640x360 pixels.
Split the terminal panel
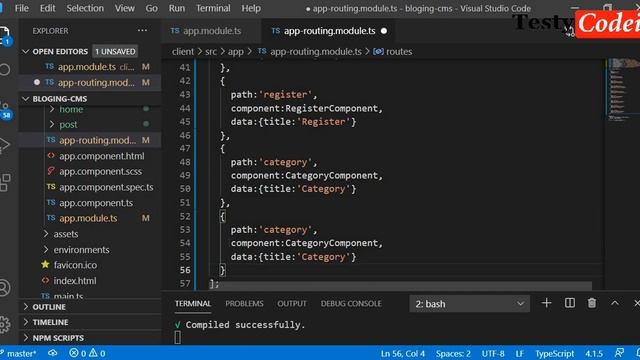tap(570, 303)
